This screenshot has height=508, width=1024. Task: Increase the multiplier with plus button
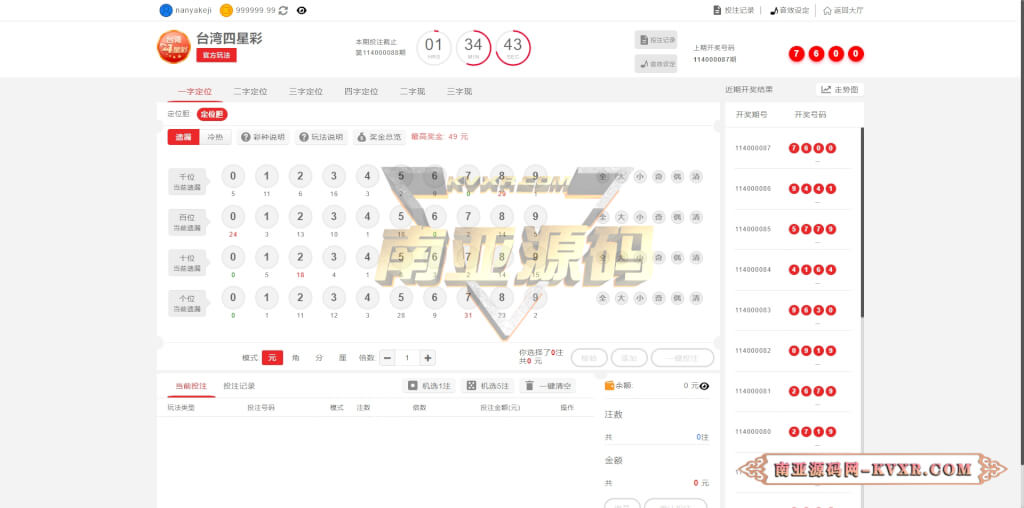click(428, 358)
